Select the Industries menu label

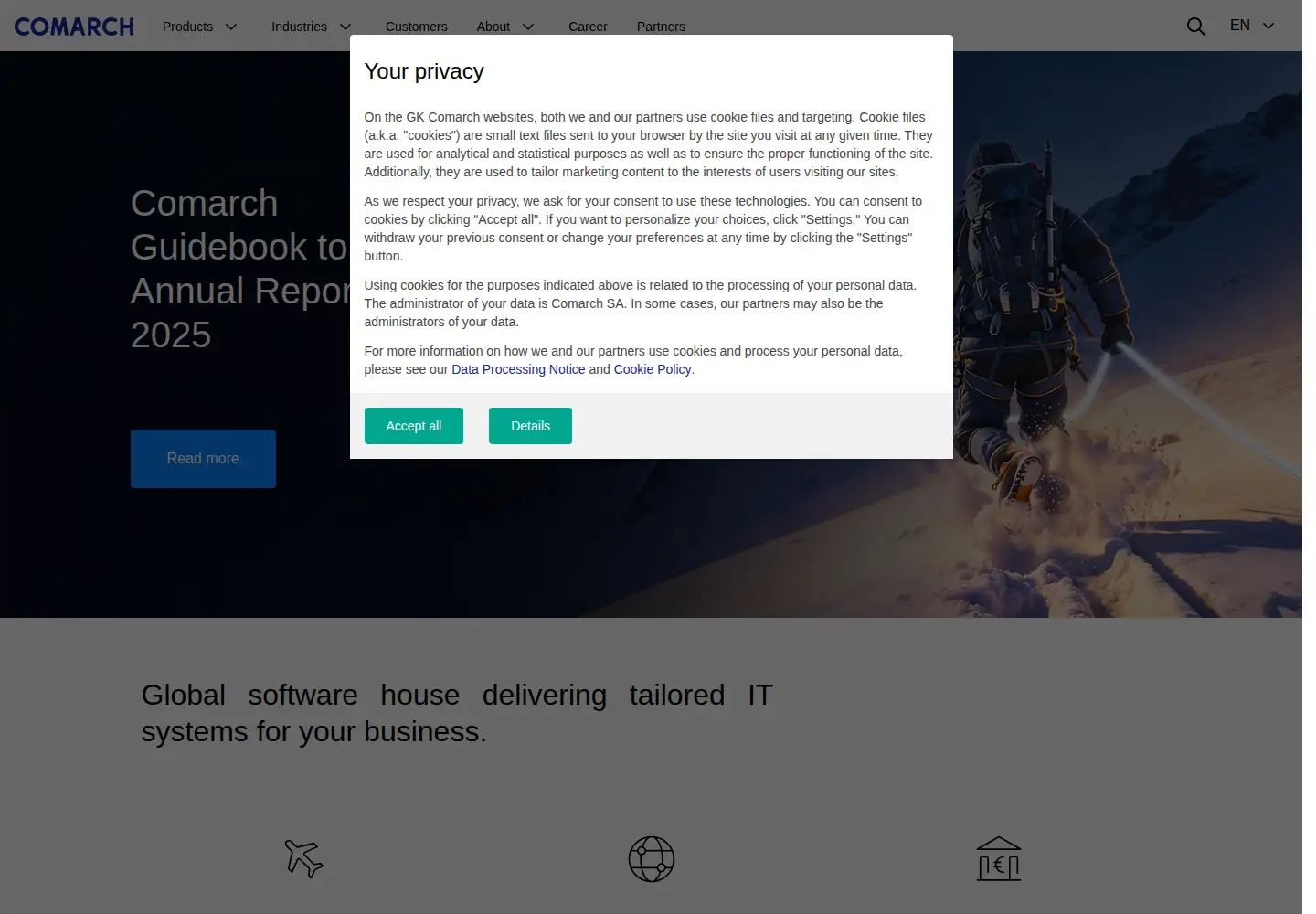tap(299, 27)
